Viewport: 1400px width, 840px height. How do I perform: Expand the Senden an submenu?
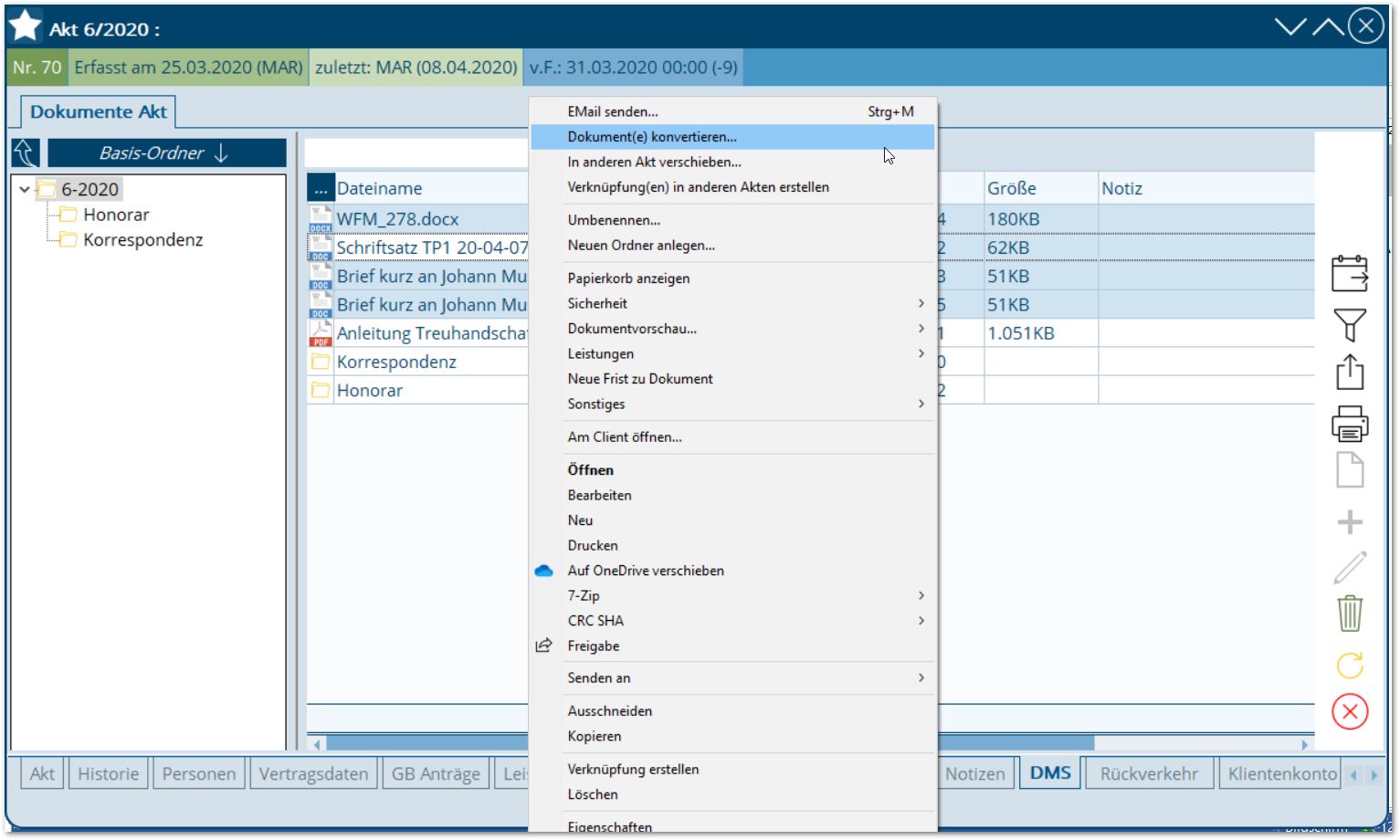coord(921,677)
